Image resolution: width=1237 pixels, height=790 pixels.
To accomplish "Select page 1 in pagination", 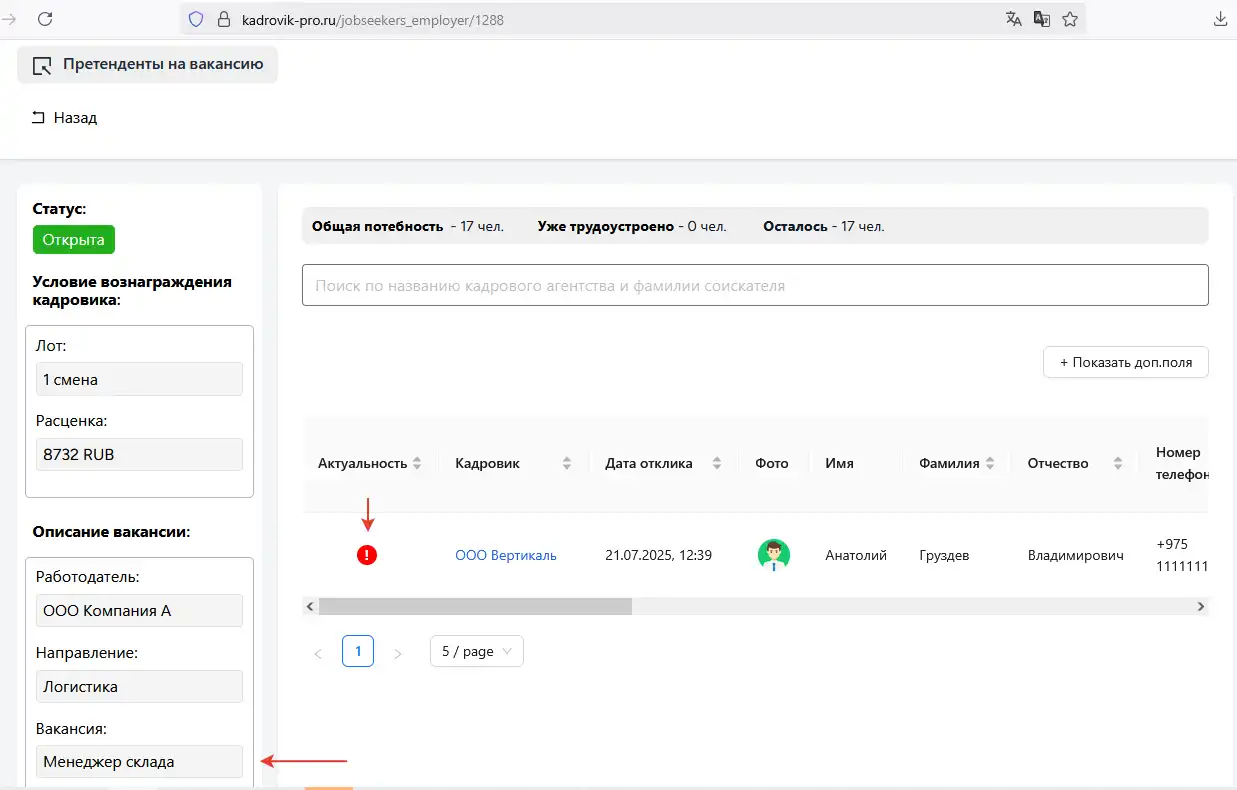I will (x=358, y=652).
